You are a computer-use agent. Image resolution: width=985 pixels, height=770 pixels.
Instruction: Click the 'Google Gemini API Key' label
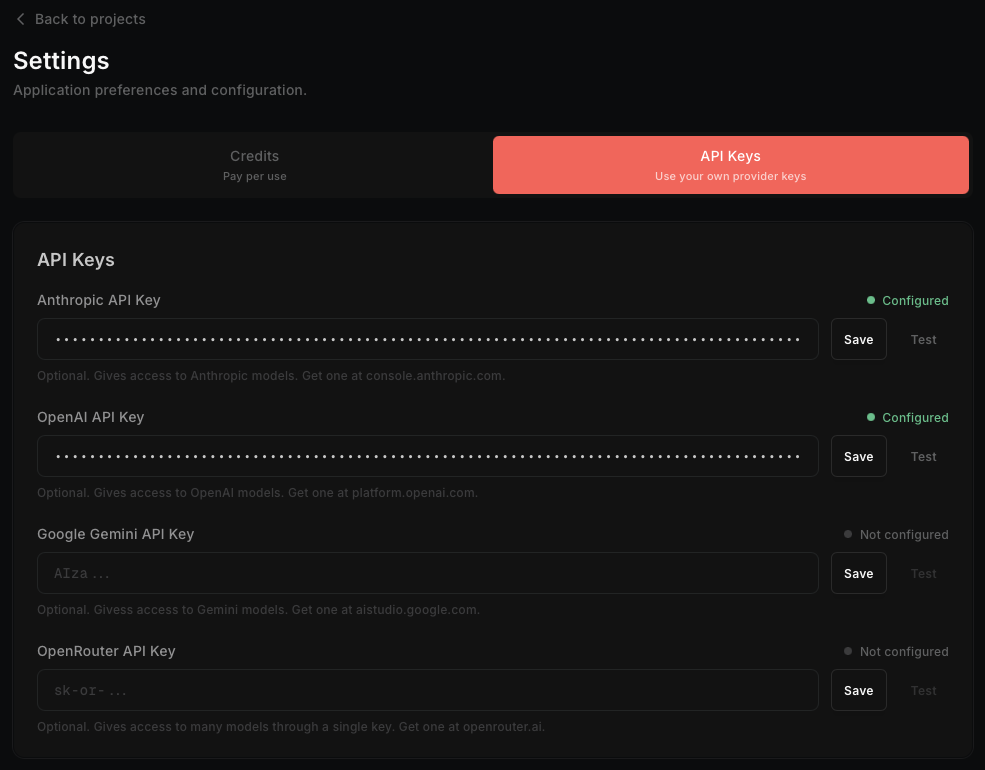click(x=116, y=534)
